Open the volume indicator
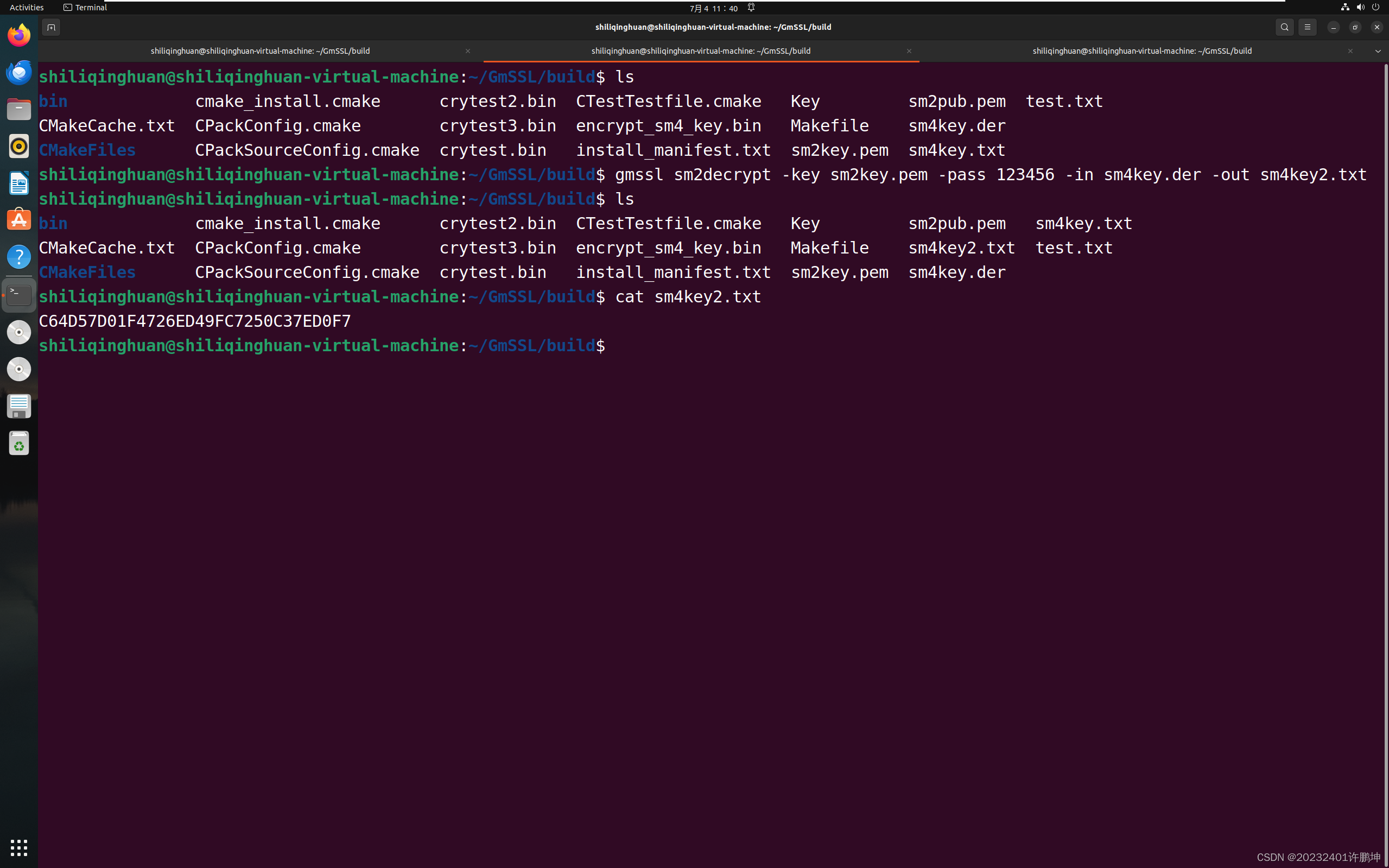Image resolution: width=1389 pixels, height=868 pixels. click(x=1360, y=8)
